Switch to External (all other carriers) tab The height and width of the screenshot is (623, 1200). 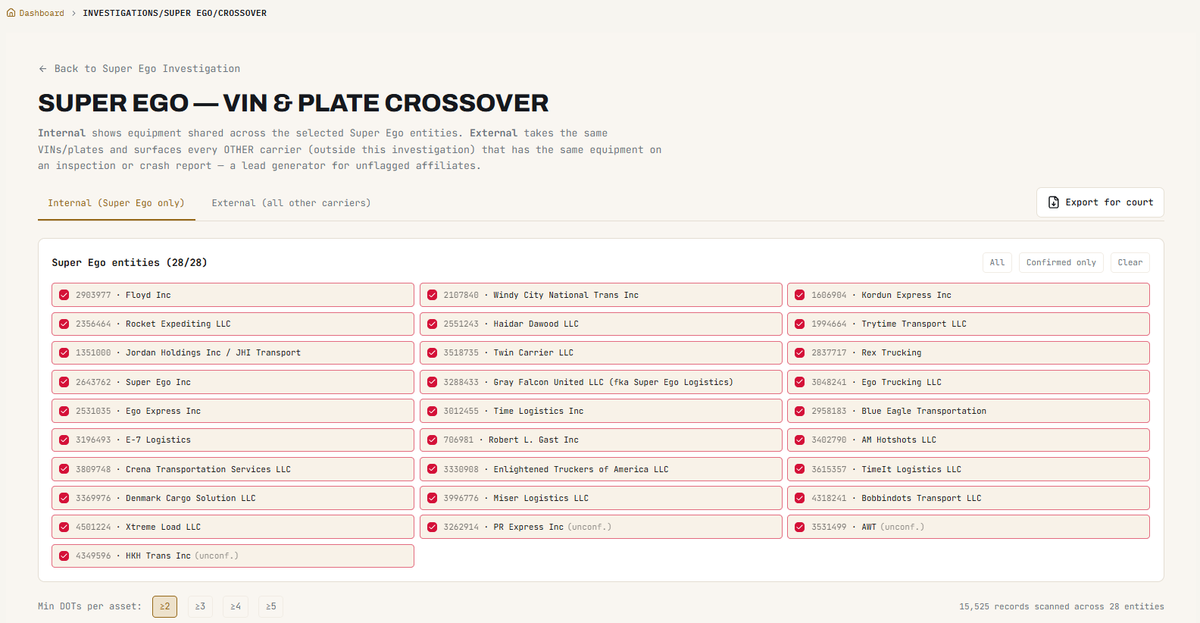291,203
